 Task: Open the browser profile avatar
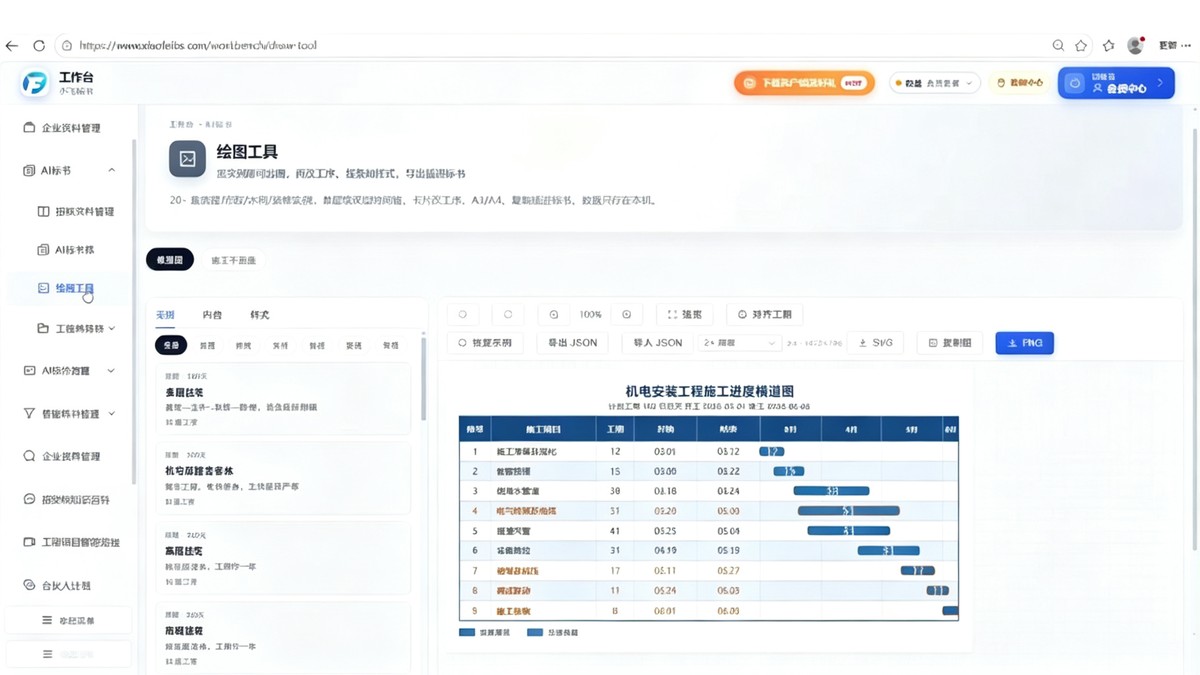click(1135, 45)
